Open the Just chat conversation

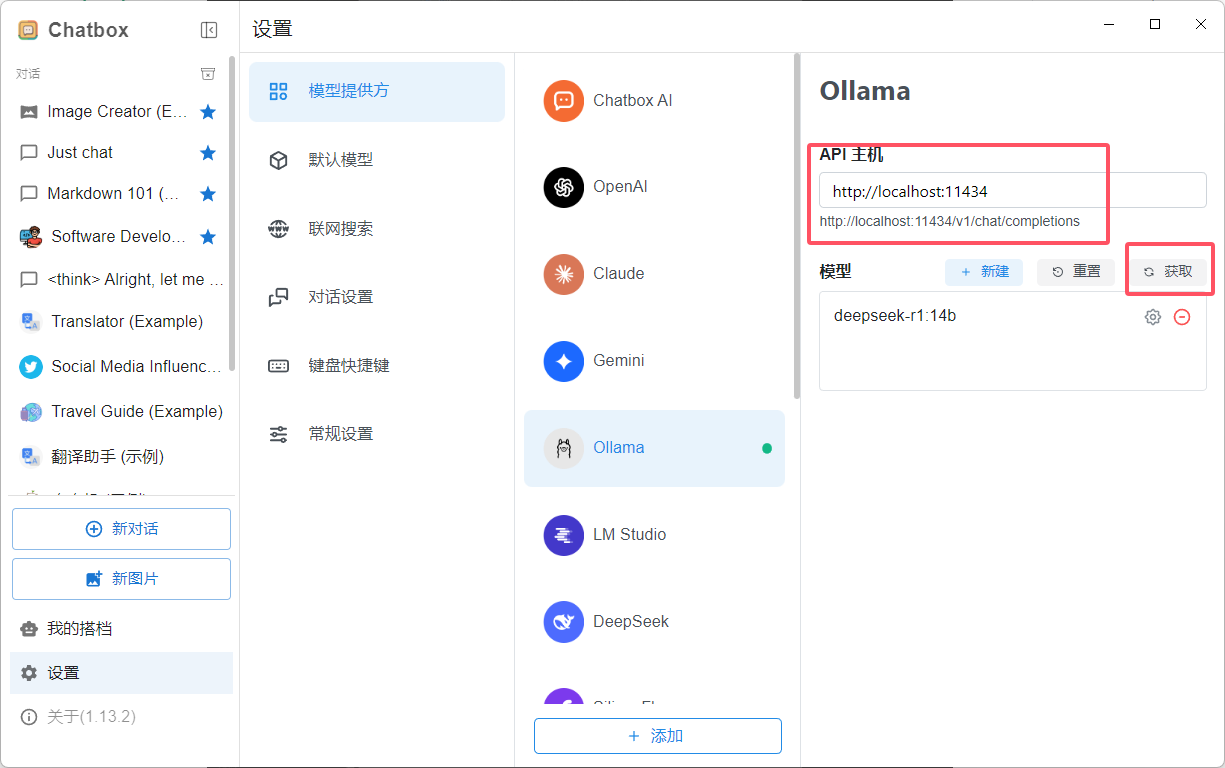point(119,153)
